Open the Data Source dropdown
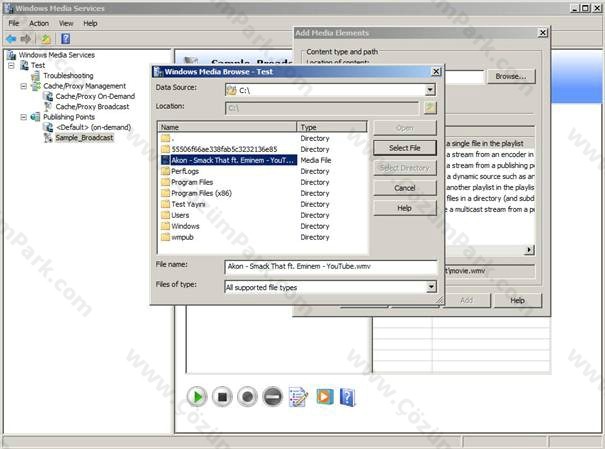This screenshot has height=449, width=605. click(430, 90)
